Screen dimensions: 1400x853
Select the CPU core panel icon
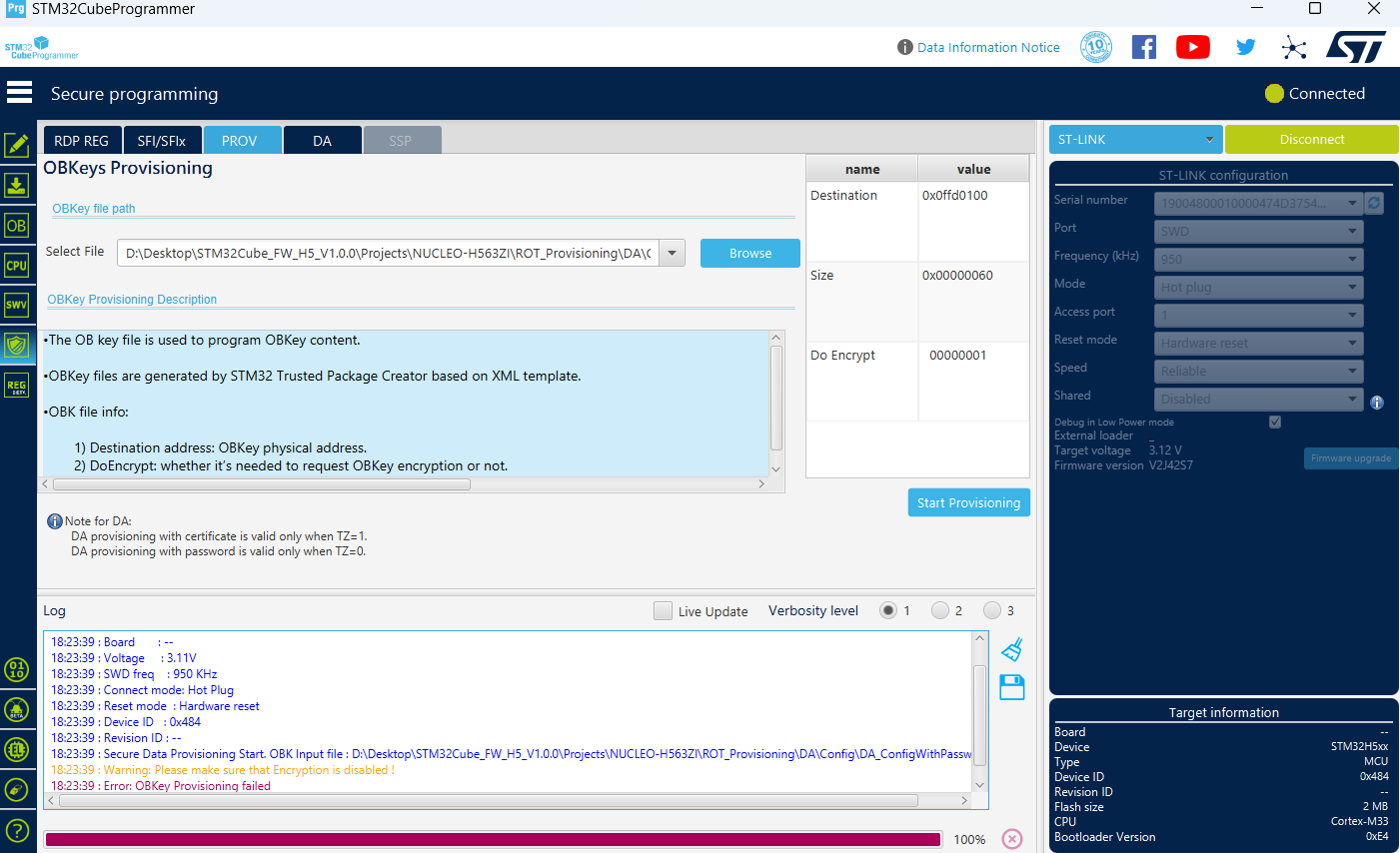pos(17,265)
